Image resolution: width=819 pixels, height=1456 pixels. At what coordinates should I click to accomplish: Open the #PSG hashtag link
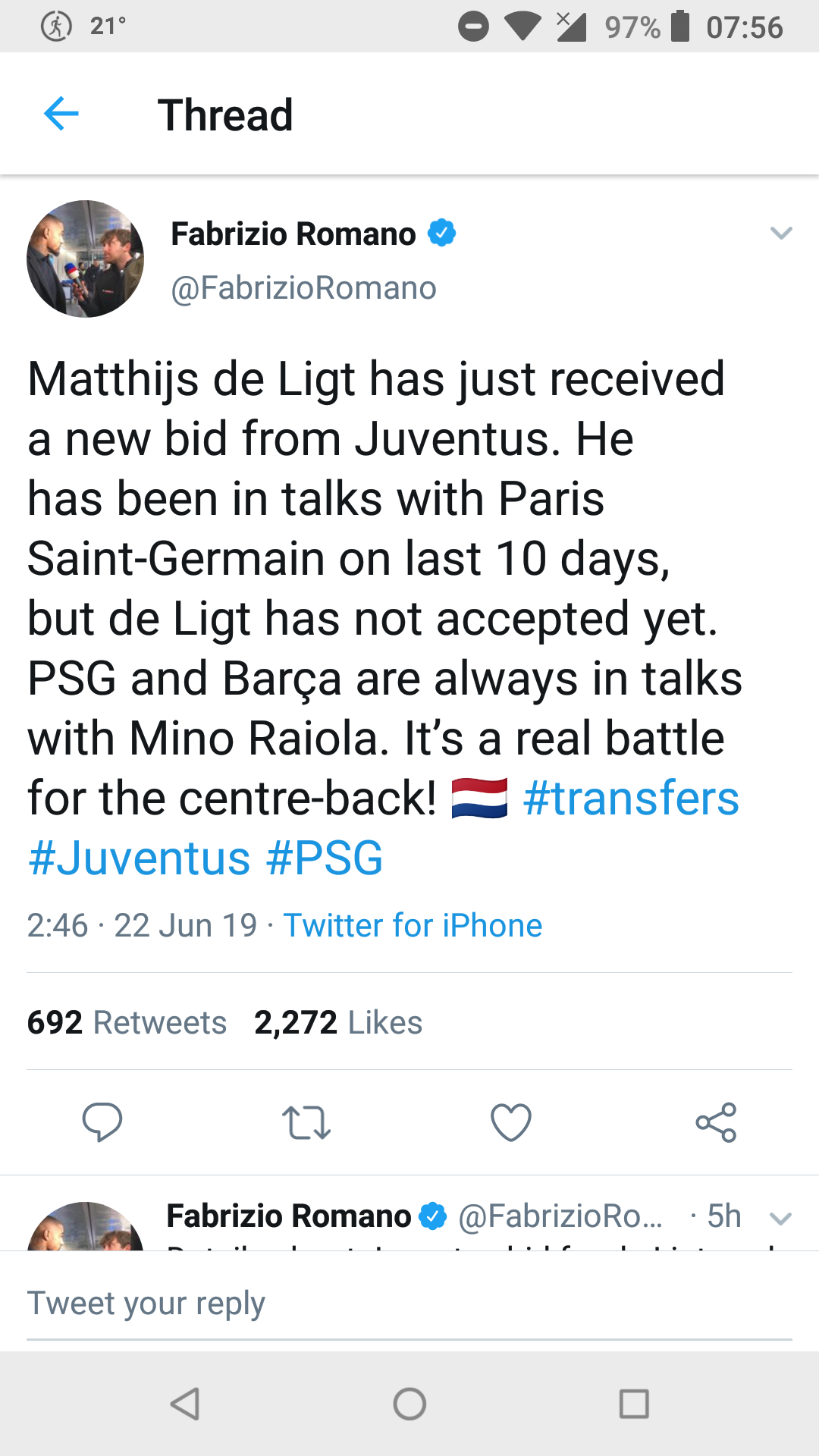point(325,858)
